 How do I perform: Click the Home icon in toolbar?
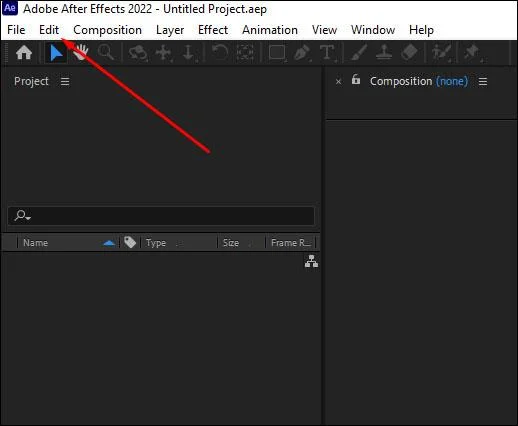click(24, 53)
